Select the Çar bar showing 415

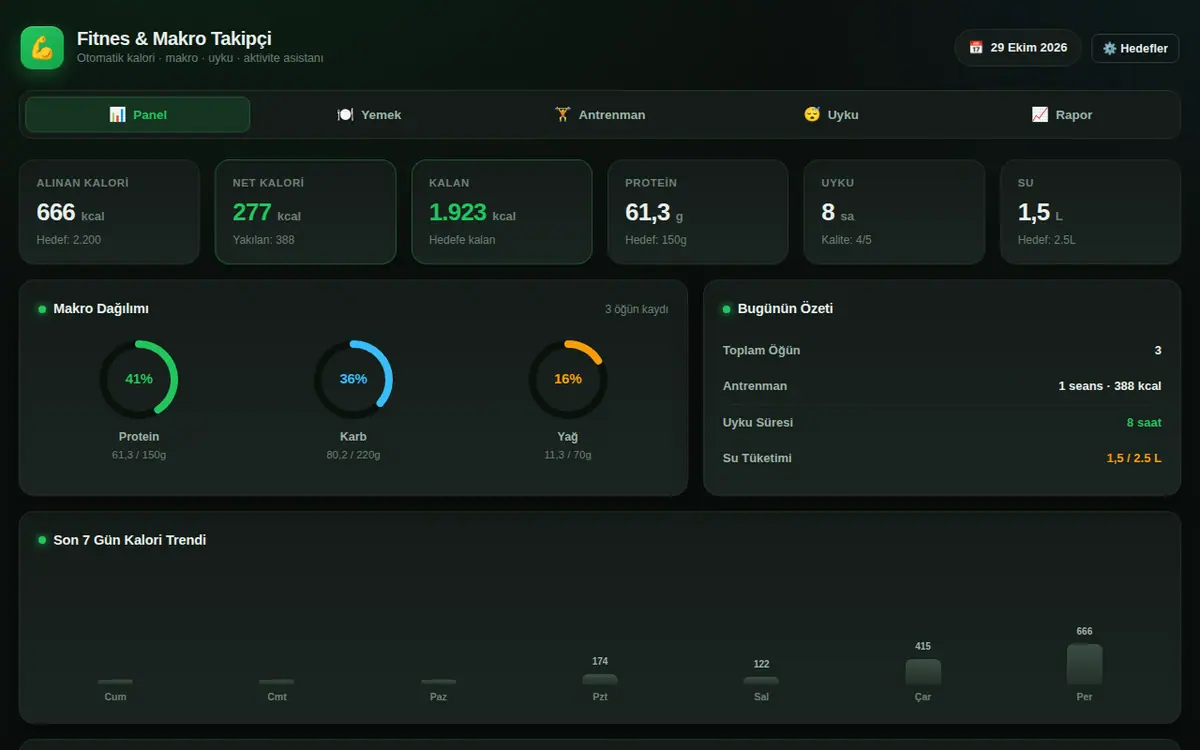(x=923, y=672)
